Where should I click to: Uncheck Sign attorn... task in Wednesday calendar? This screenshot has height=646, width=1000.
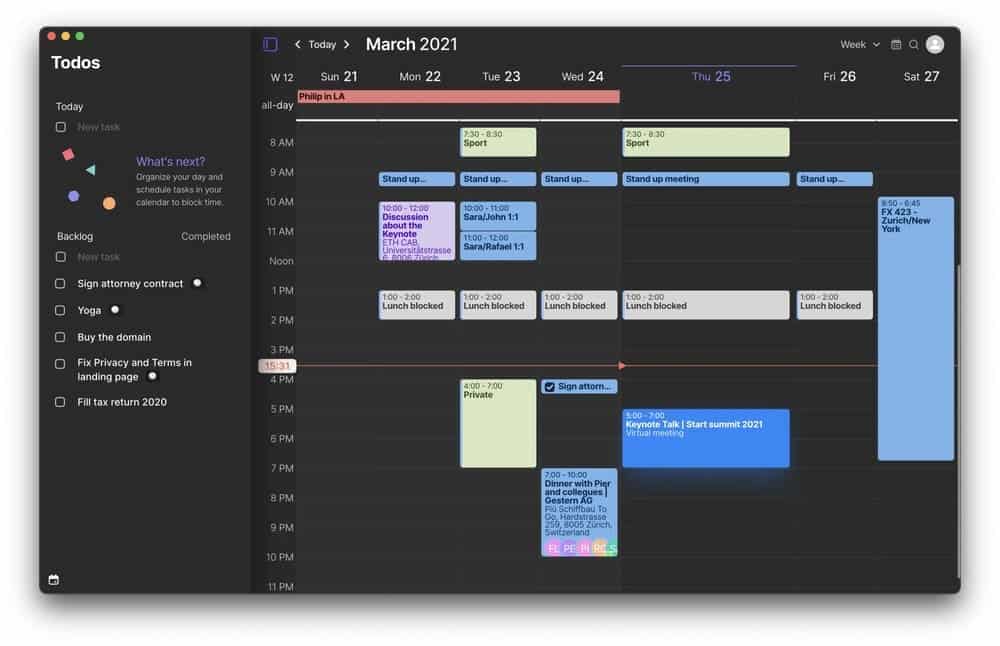550,386
